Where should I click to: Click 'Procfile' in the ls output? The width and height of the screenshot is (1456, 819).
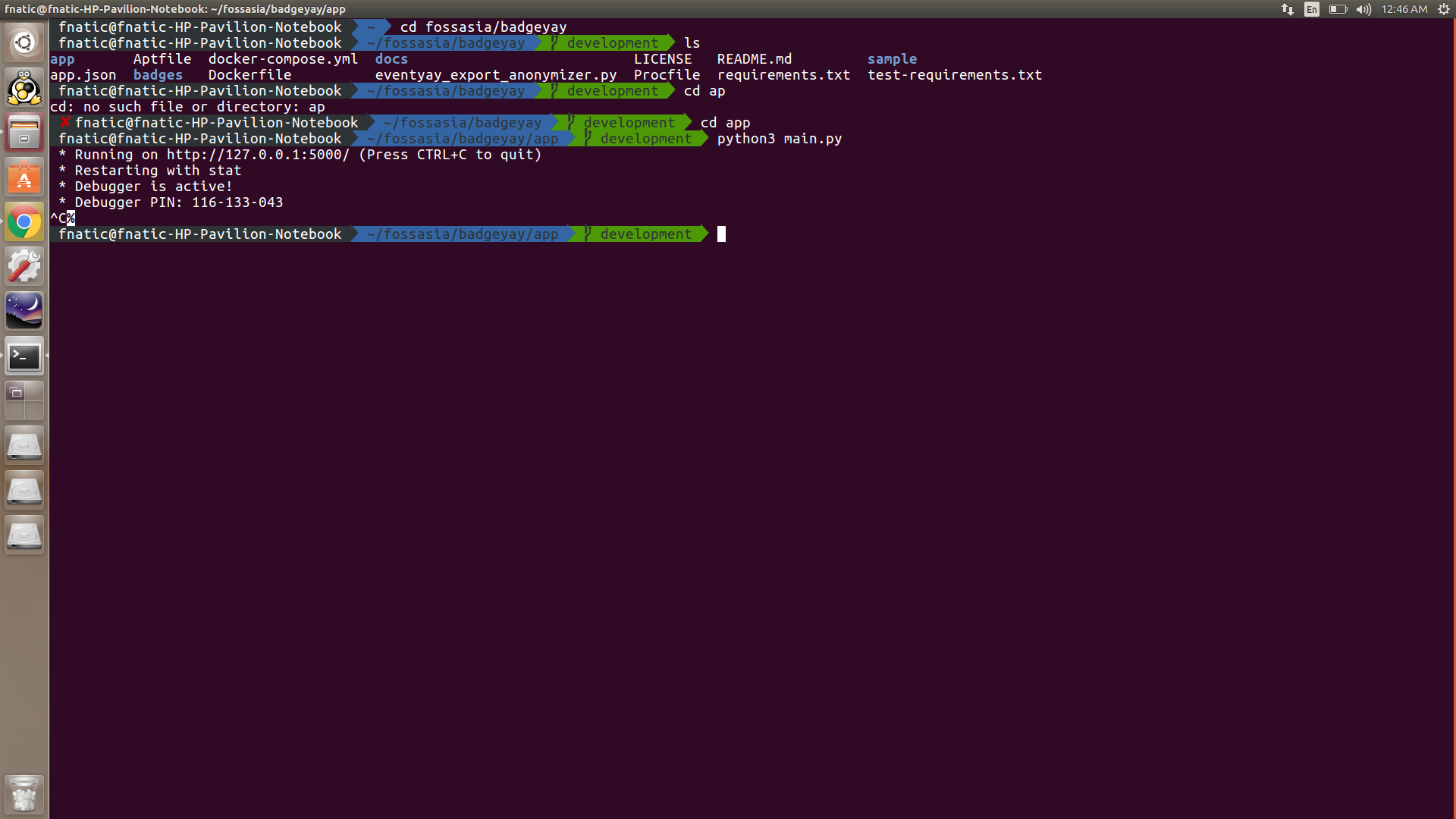pyautogui.click(x=667, y=75)
